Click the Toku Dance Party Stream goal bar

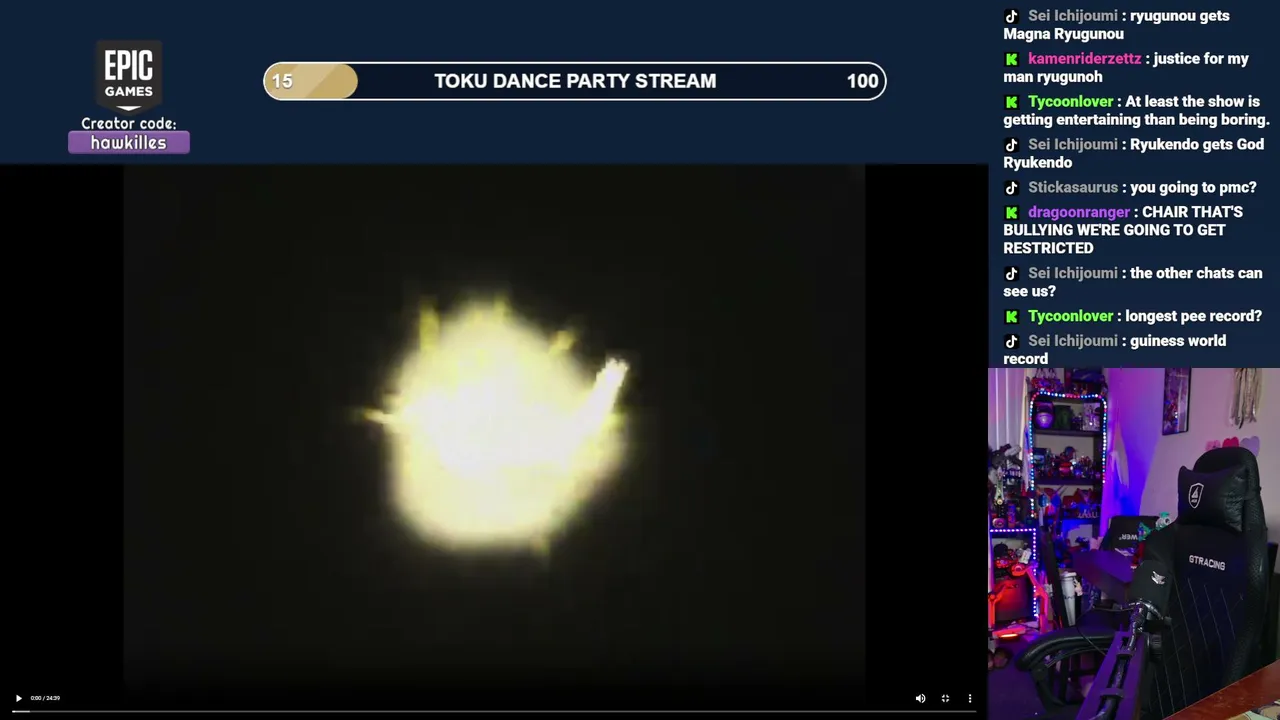pos(575,81)
